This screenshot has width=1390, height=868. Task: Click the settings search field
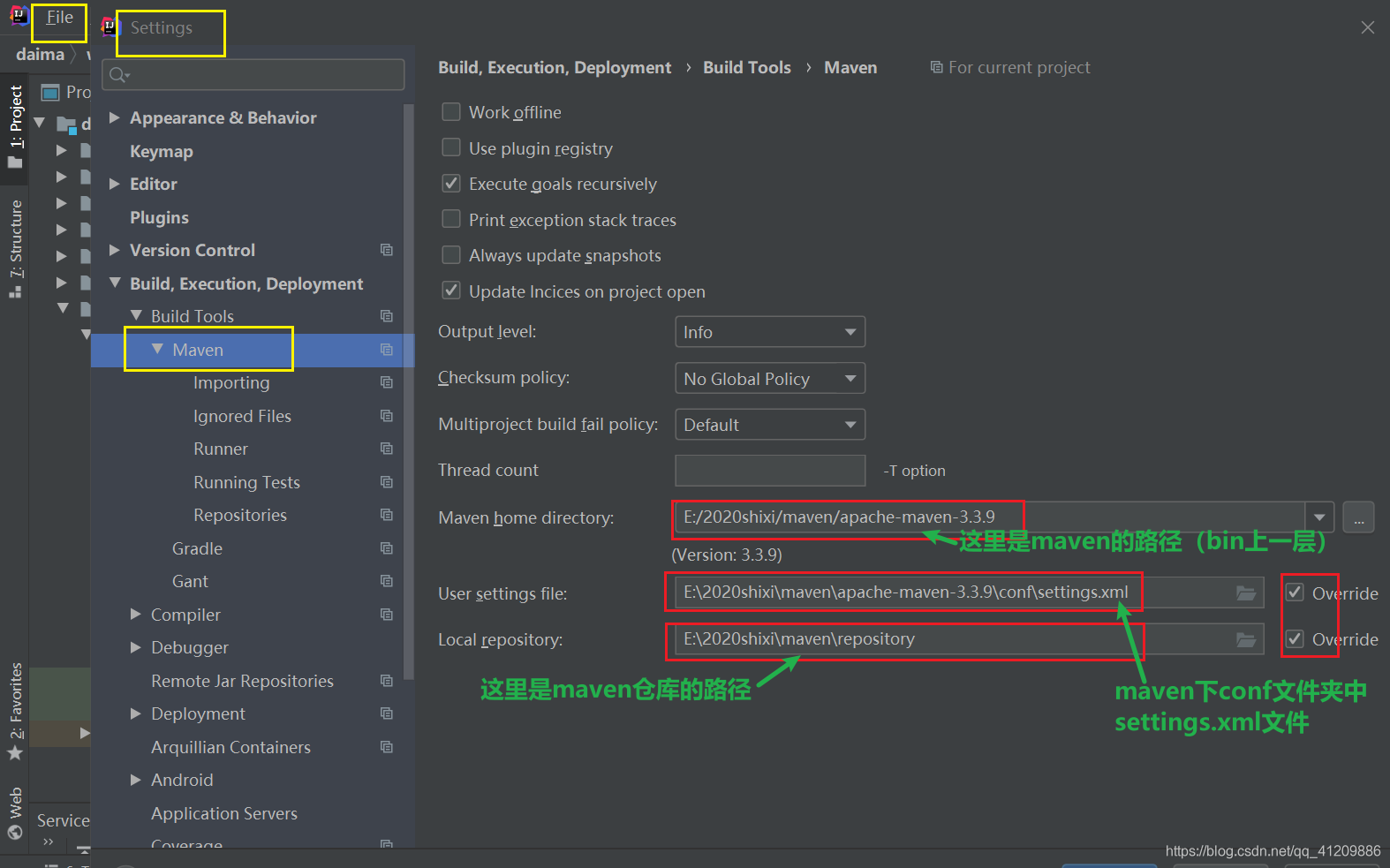point(253,75)
